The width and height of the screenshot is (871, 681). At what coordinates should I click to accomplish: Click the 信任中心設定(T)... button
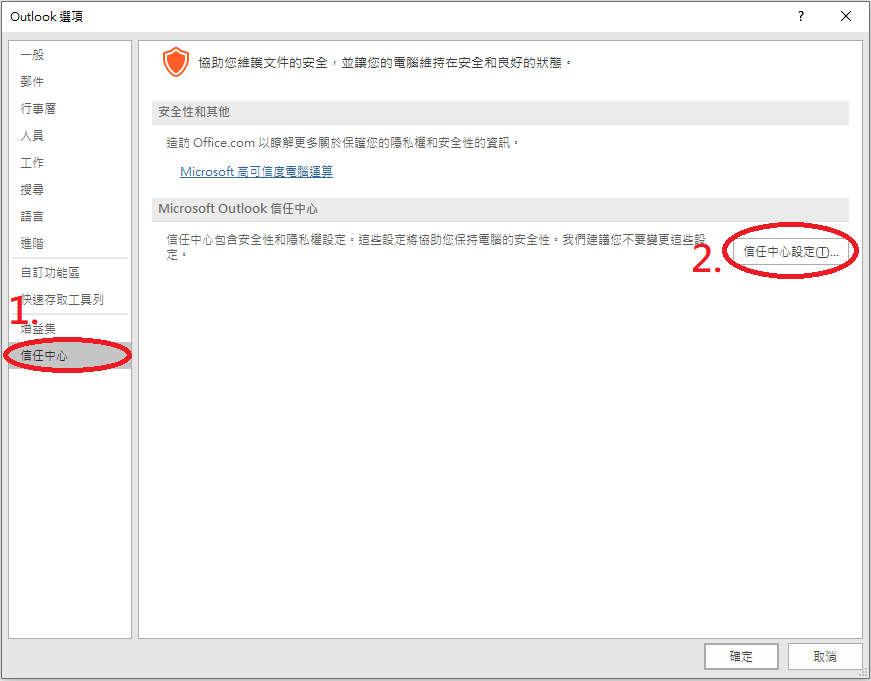click(790, 252)
